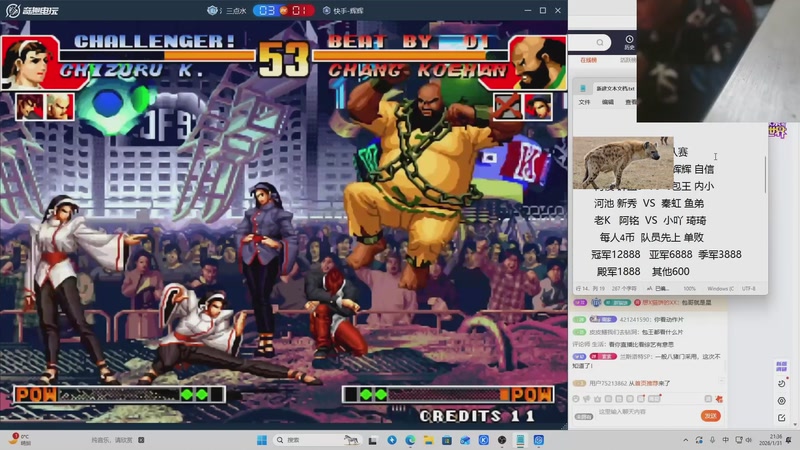The height and width of the screenshot is (450, 800).
Task: Click the 03 : 01 score display in the title bar
Action: (x=283, y=10)
